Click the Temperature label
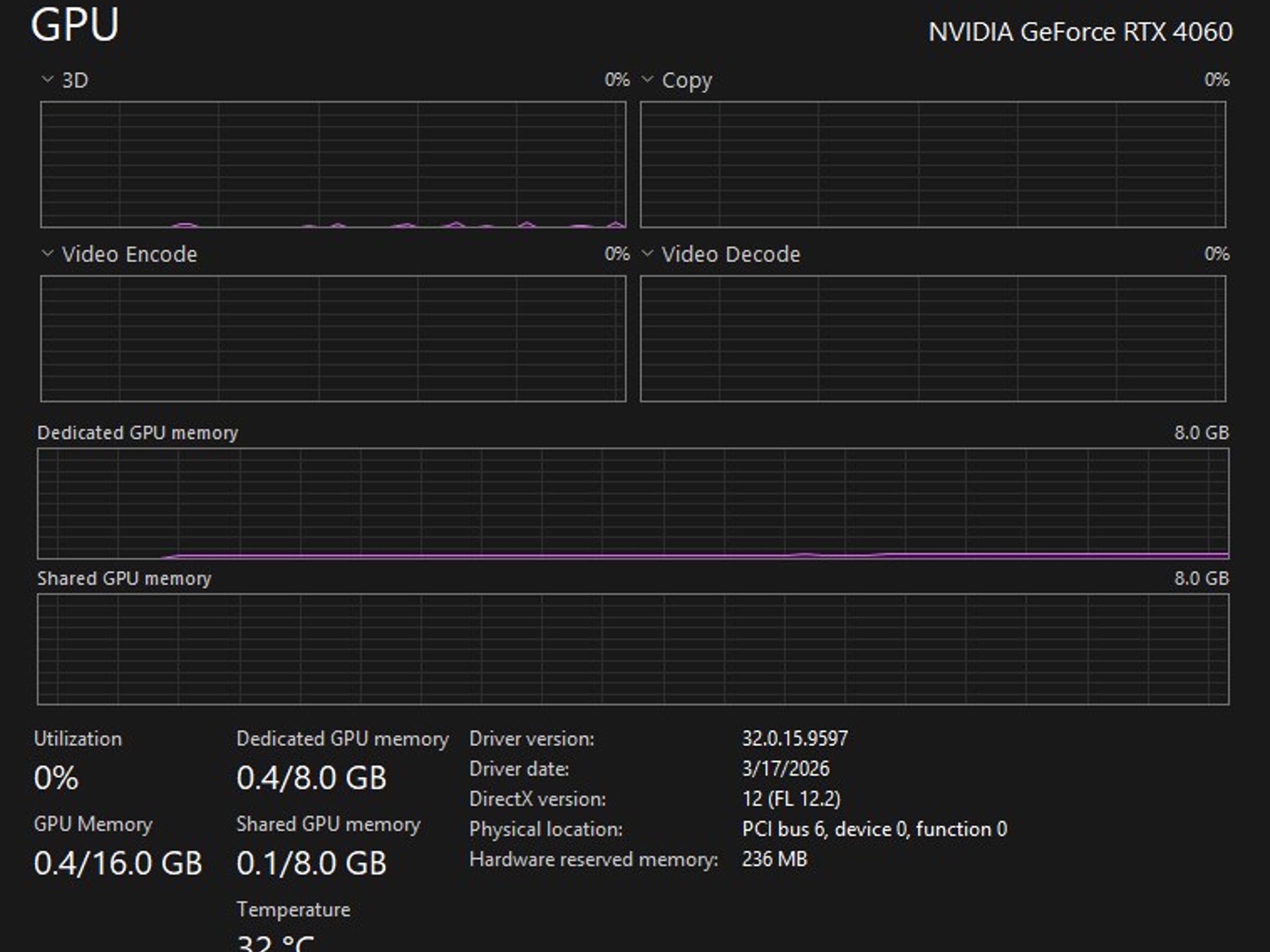The image size is (1270, 952). (x=293, y=910)
